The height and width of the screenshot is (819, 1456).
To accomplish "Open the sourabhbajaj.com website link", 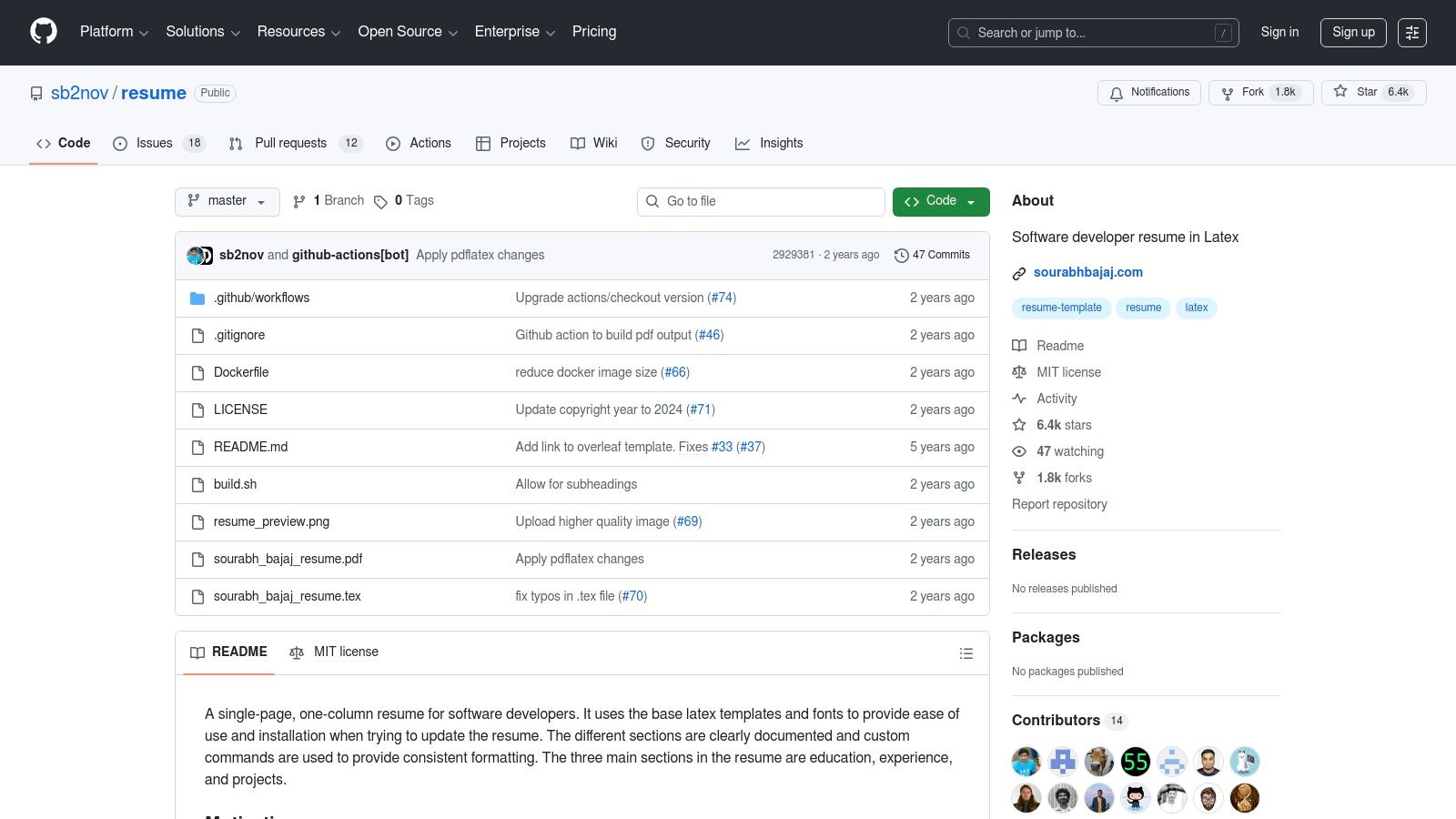I will point(1087,272).
